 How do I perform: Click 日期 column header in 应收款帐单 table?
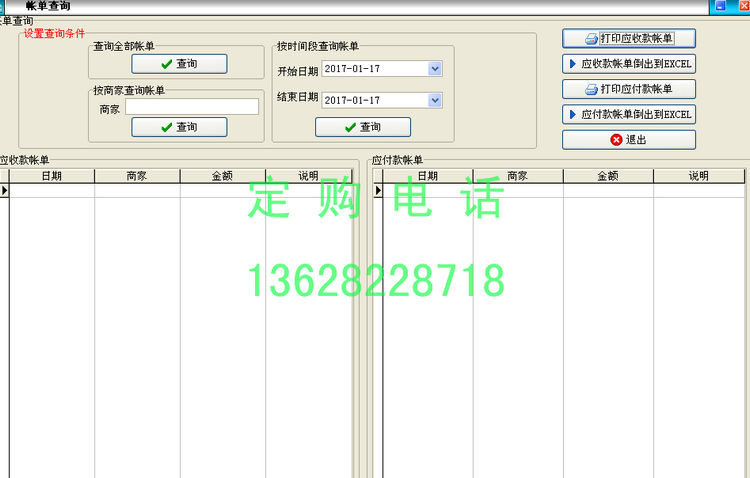point(52,176)
